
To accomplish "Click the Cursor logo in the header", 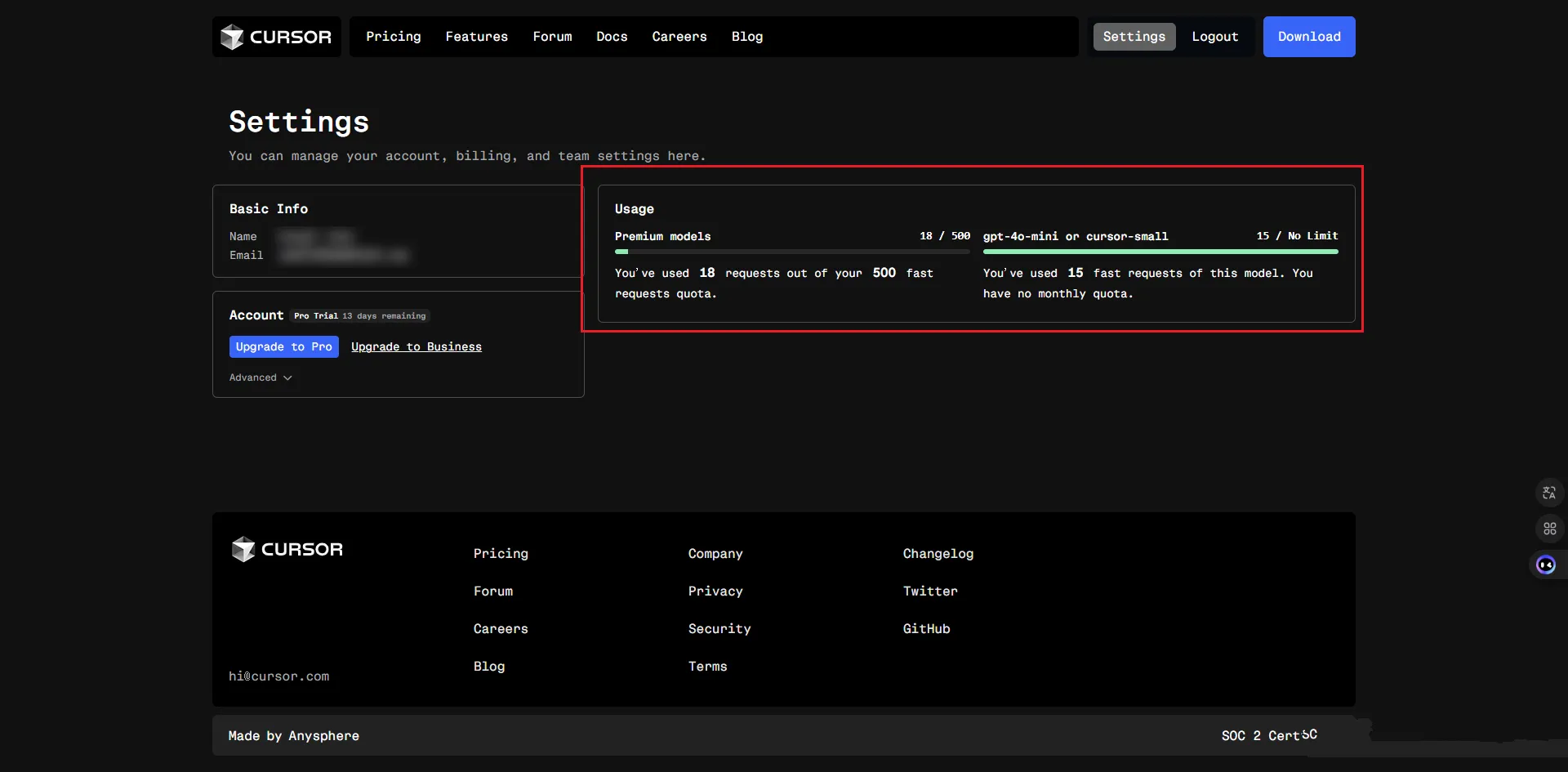I will click(276, 37).
